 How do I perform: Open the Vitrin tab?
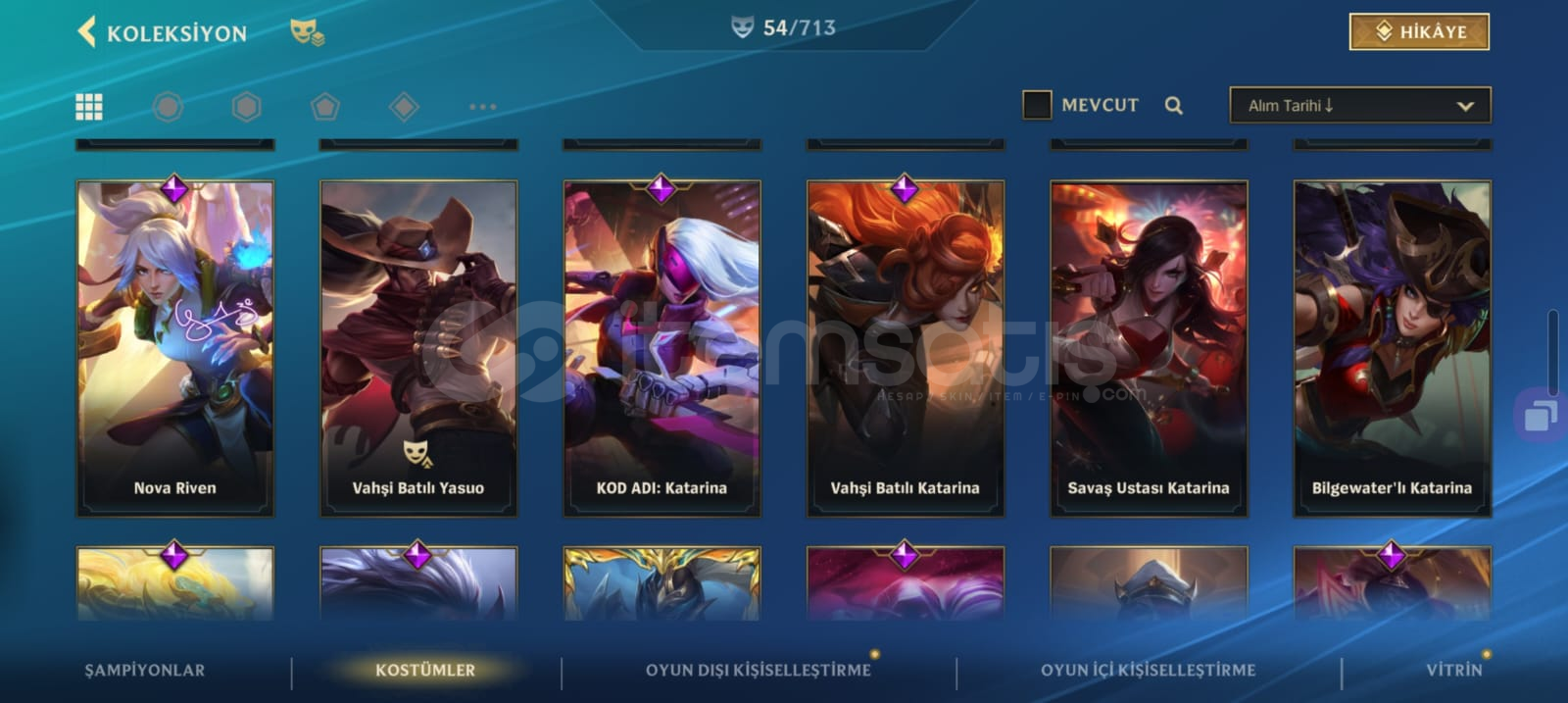(x=1454, y=670)
